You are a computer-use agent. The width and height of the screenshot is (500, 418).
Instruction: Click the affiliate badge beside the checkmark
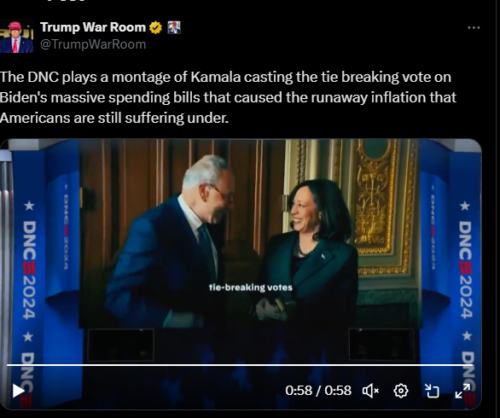click(x=174, y=27)
